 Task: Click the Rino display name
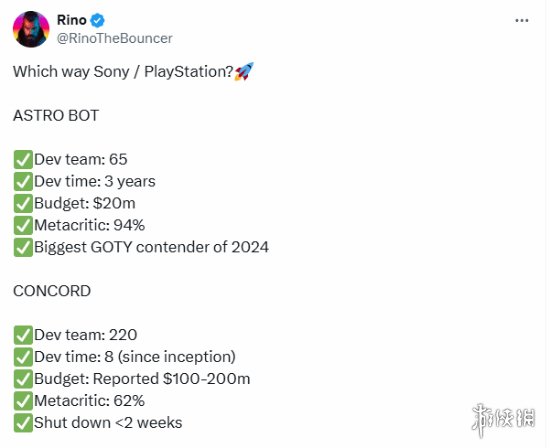click(x=72, y=20)
